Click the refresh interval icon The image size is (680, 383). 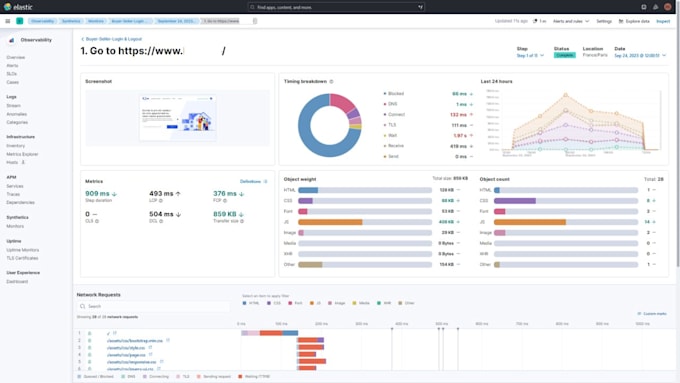(x=535, y=21)
